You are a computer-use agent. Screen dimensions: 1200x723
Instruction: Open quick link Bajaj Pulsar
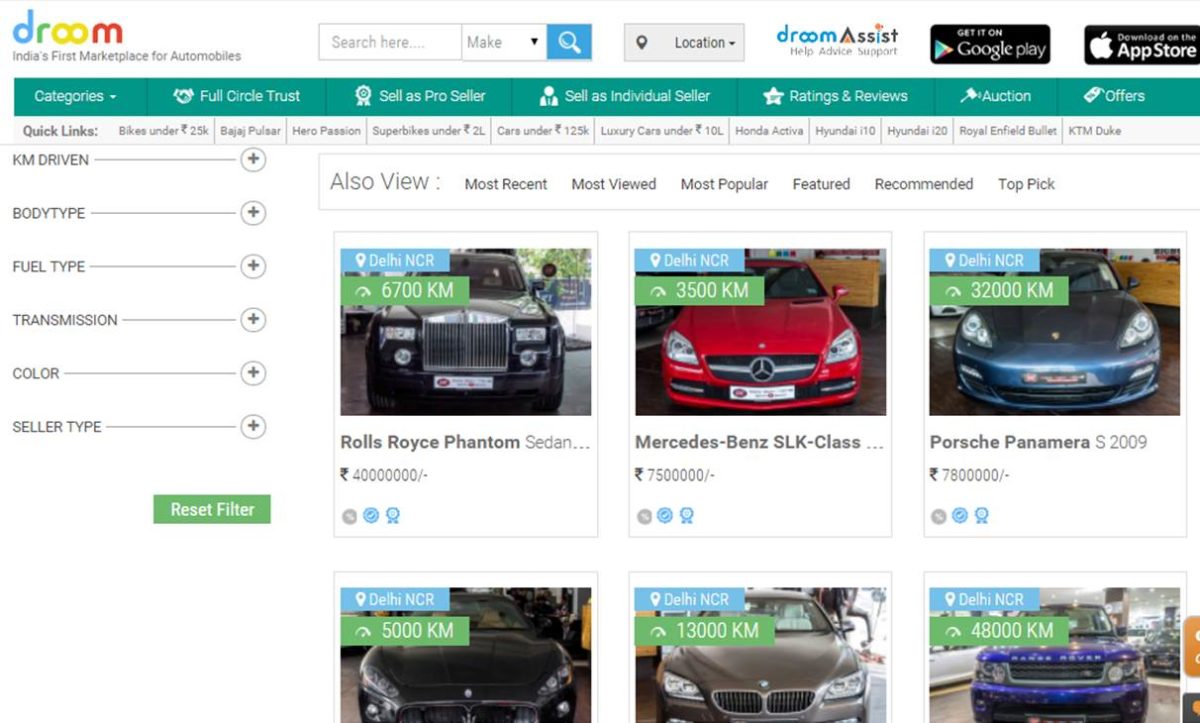(250, 131)
